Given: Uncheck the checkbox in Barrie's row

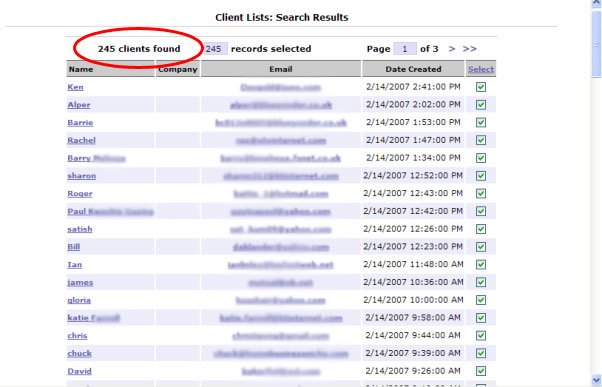Looking at the screenshot, I should click(x=481, y=122).
